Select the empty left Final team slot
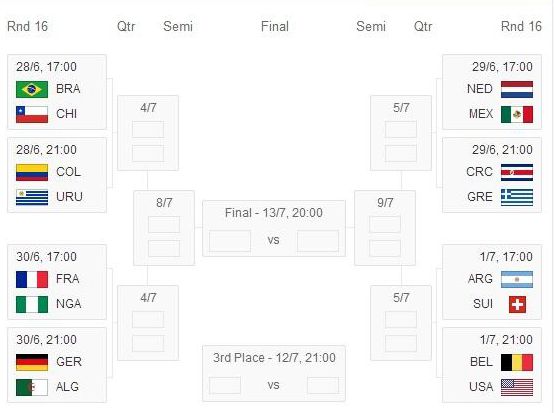554x413 pixels. click(x=230, y=241)
